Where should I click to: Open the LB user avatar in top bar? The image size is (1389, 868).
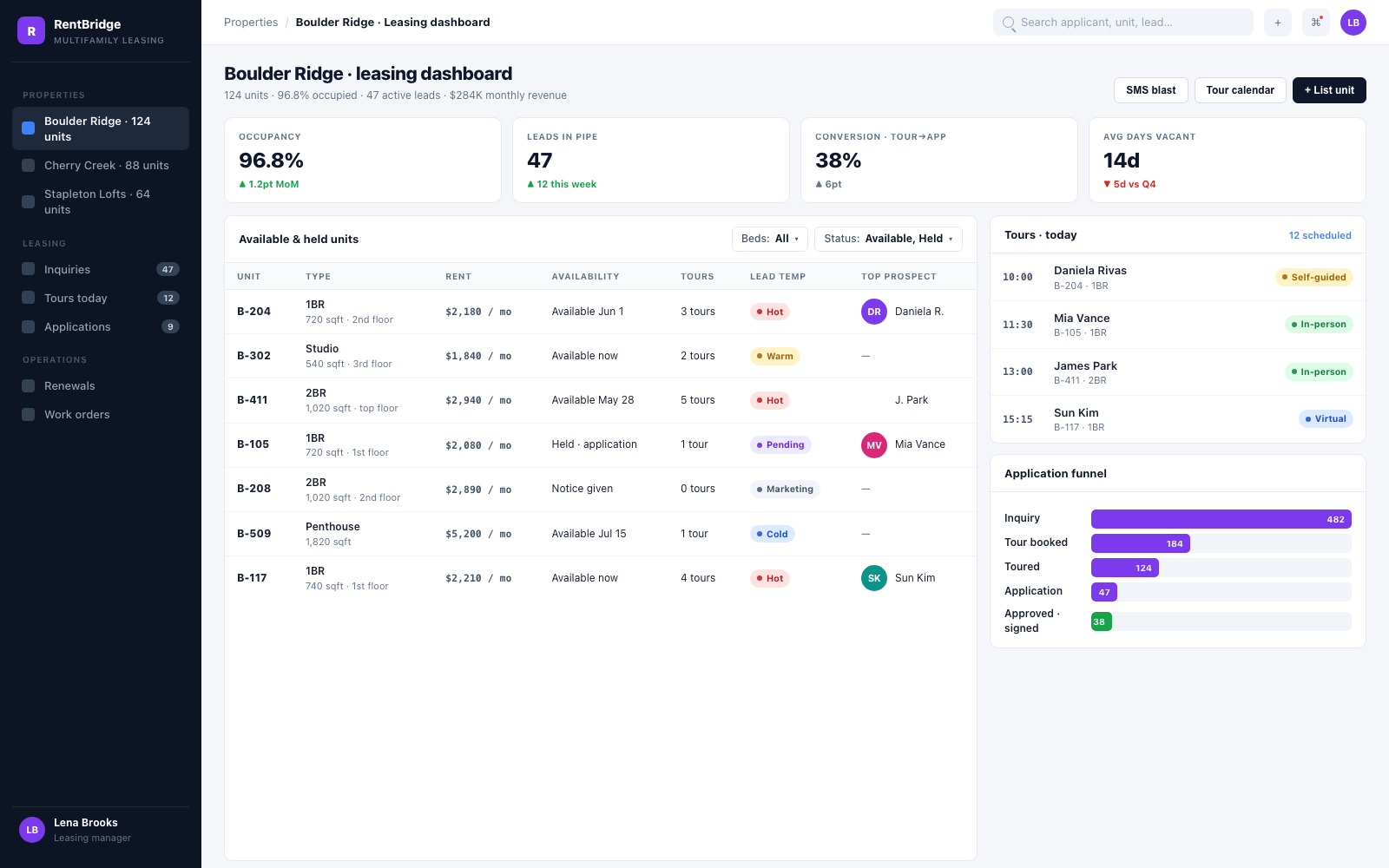[x=1353, y=23]
